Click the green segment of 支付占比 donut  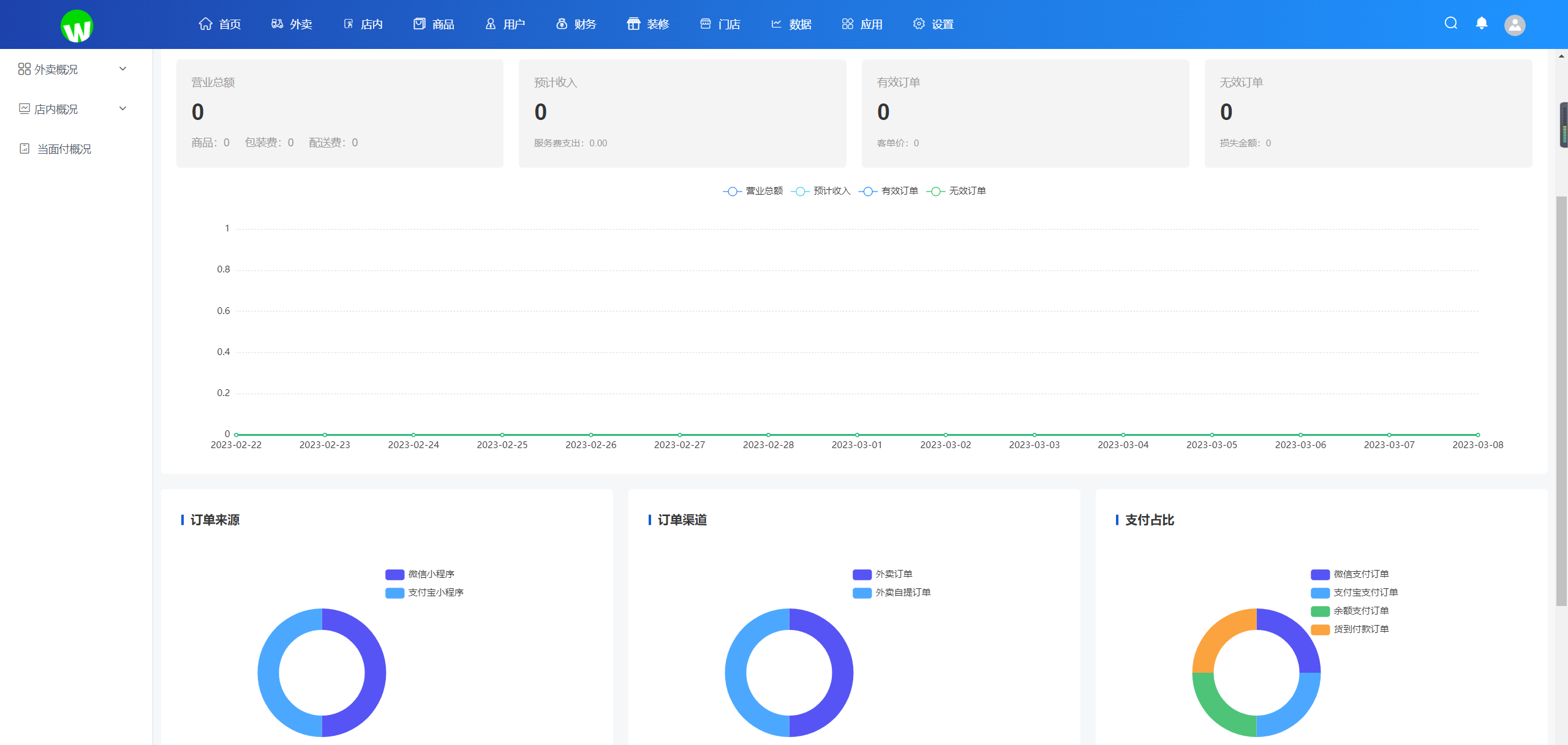coord(1219,711)
